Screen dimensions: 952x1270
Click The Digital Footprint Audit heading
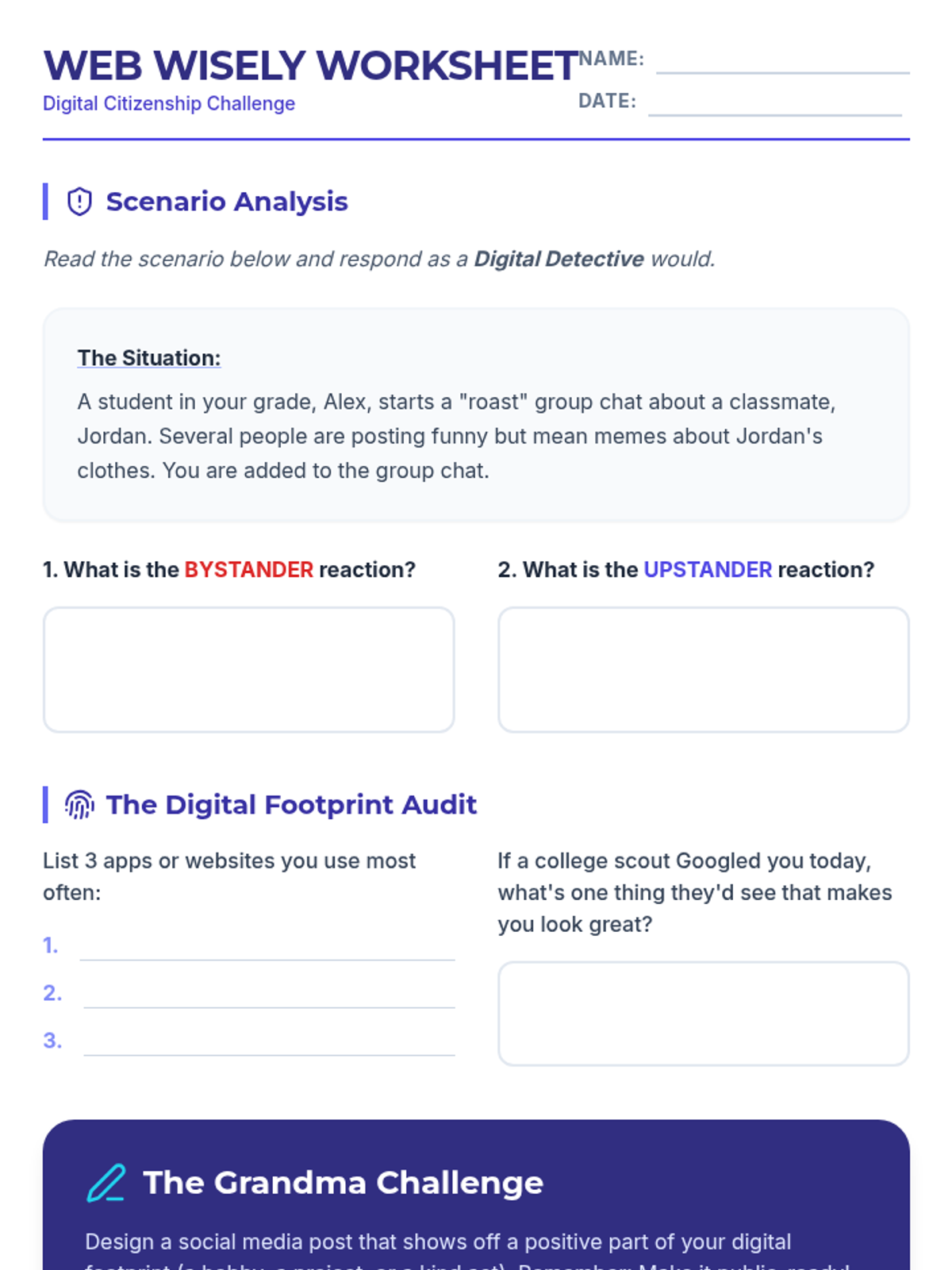(292, 805)
